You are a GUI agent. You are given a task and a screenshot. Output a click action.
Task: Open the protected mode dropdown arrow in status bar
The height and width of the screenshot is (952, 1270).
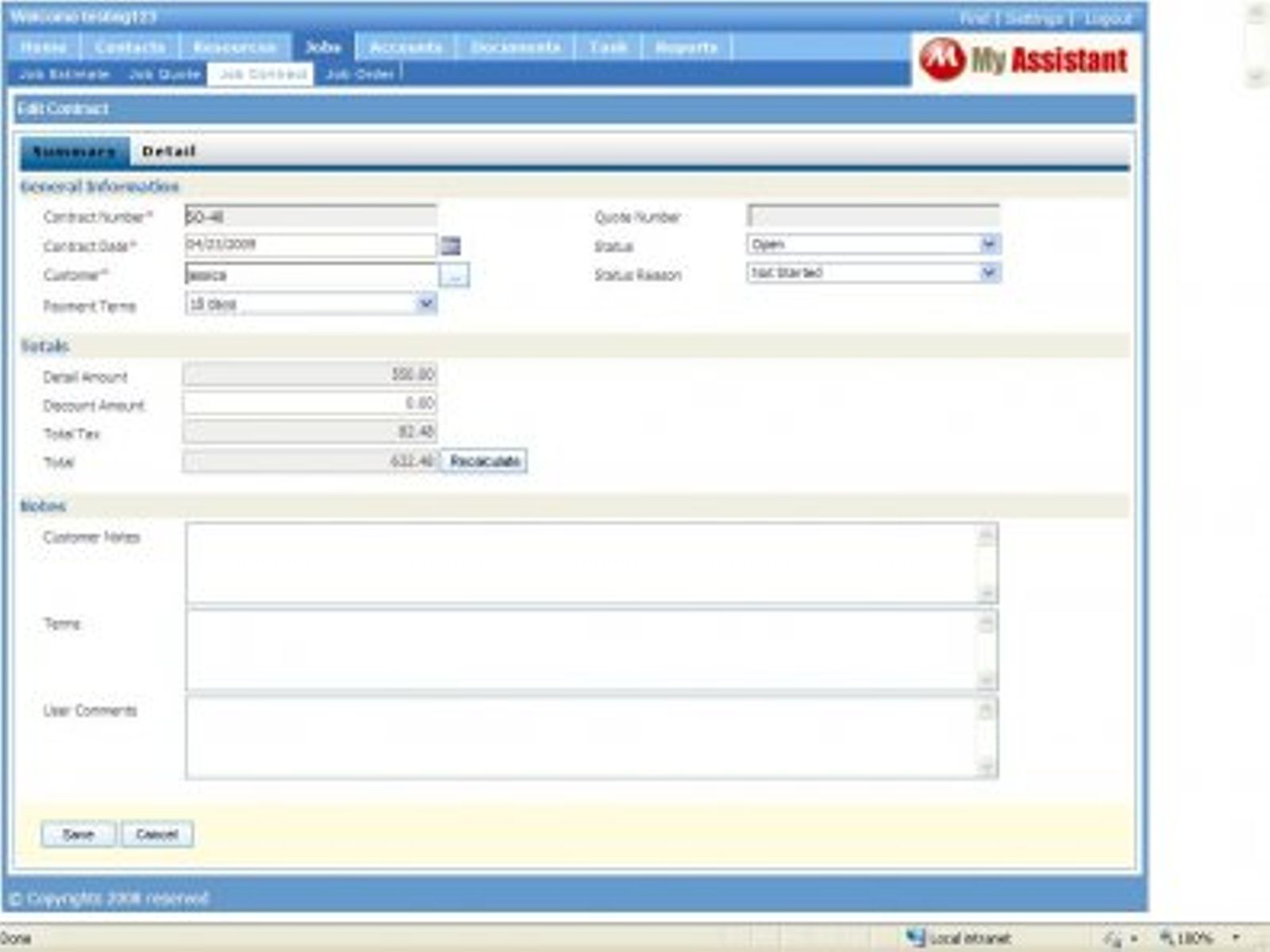pos(1134,939)
